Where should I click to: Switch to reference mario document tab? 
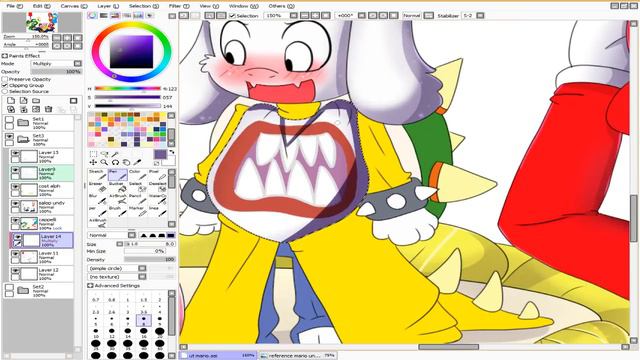298,356
